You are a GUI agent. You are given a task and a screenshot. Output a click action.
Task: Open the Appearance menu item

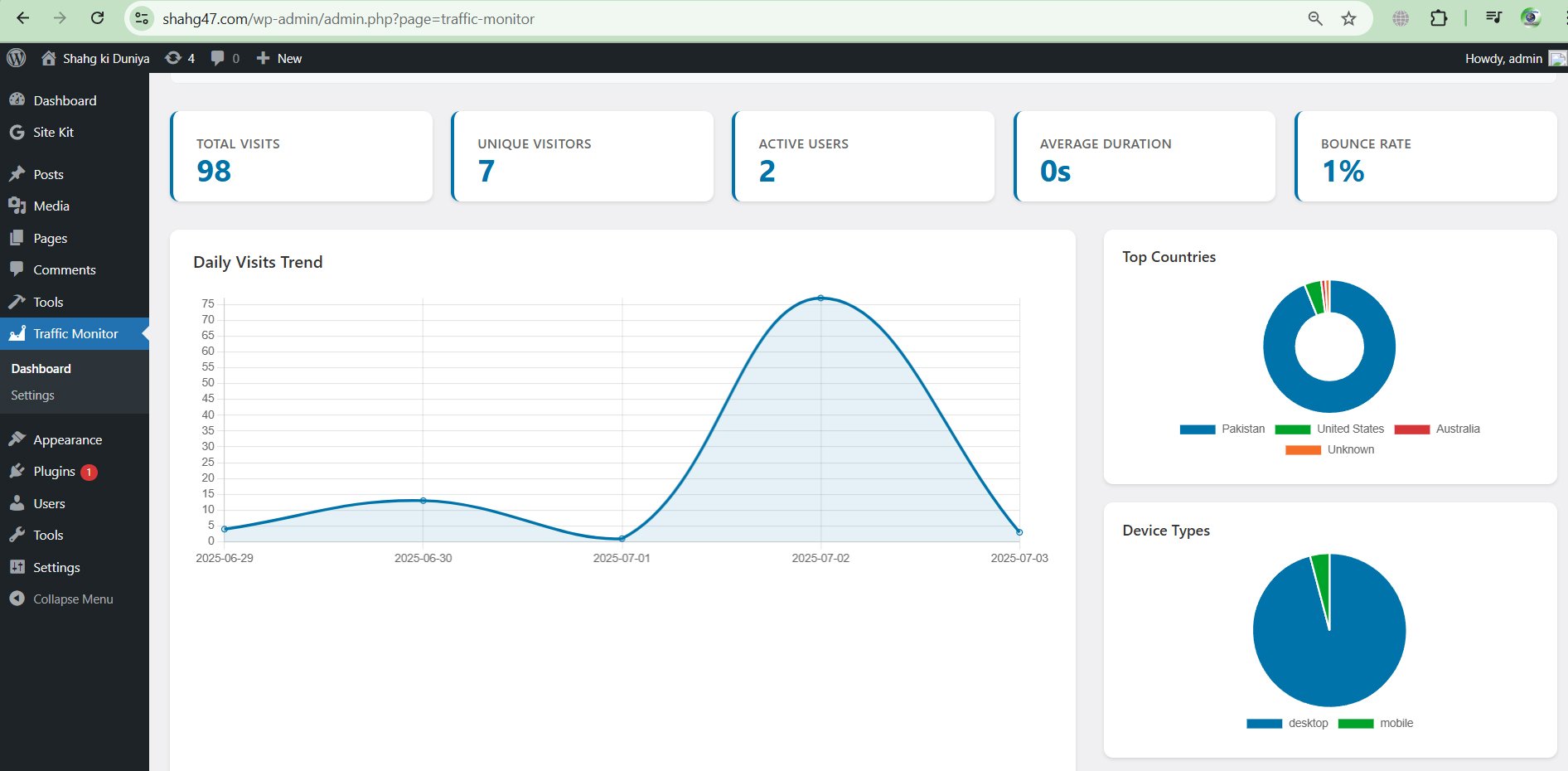coord(67,440)
